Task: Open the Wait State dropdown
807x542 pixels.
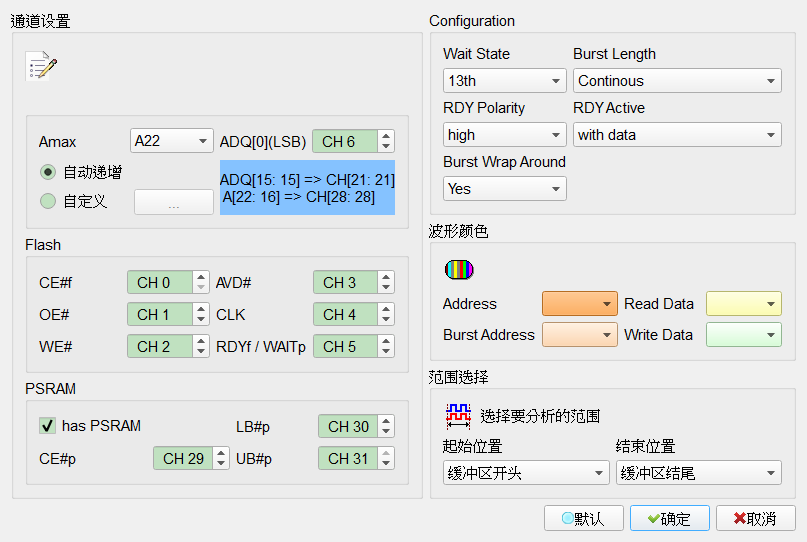Action: [504, 81]
